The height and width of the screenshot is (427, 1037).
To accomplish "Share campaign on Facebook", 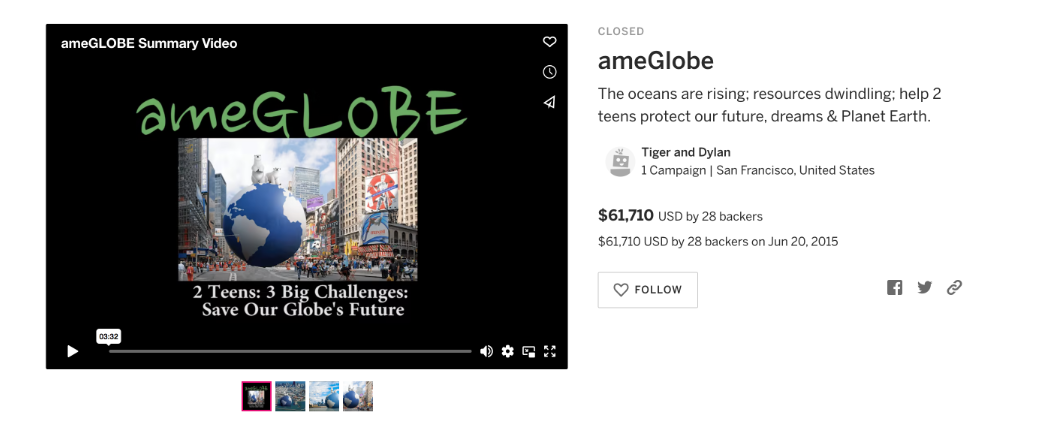I will [x=894, y=288].
